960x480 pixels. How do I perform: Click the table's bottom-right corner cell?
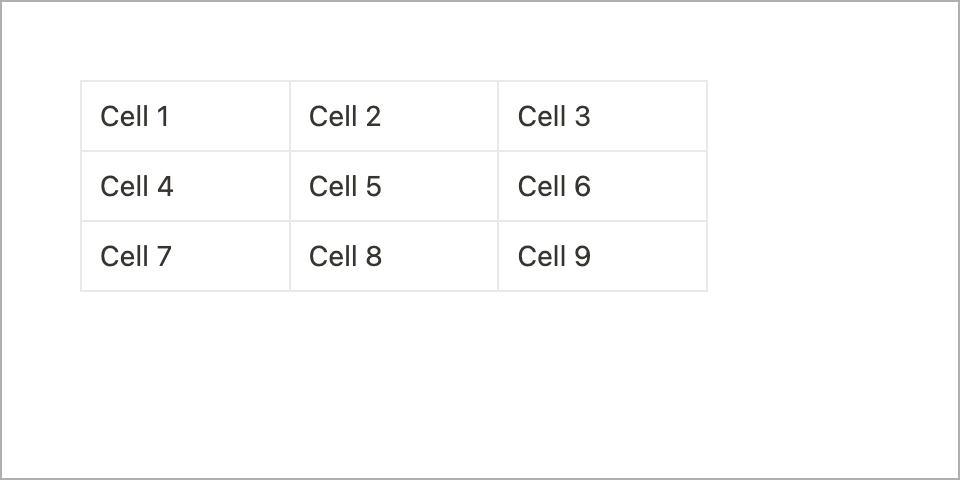[x=602, y=256]
